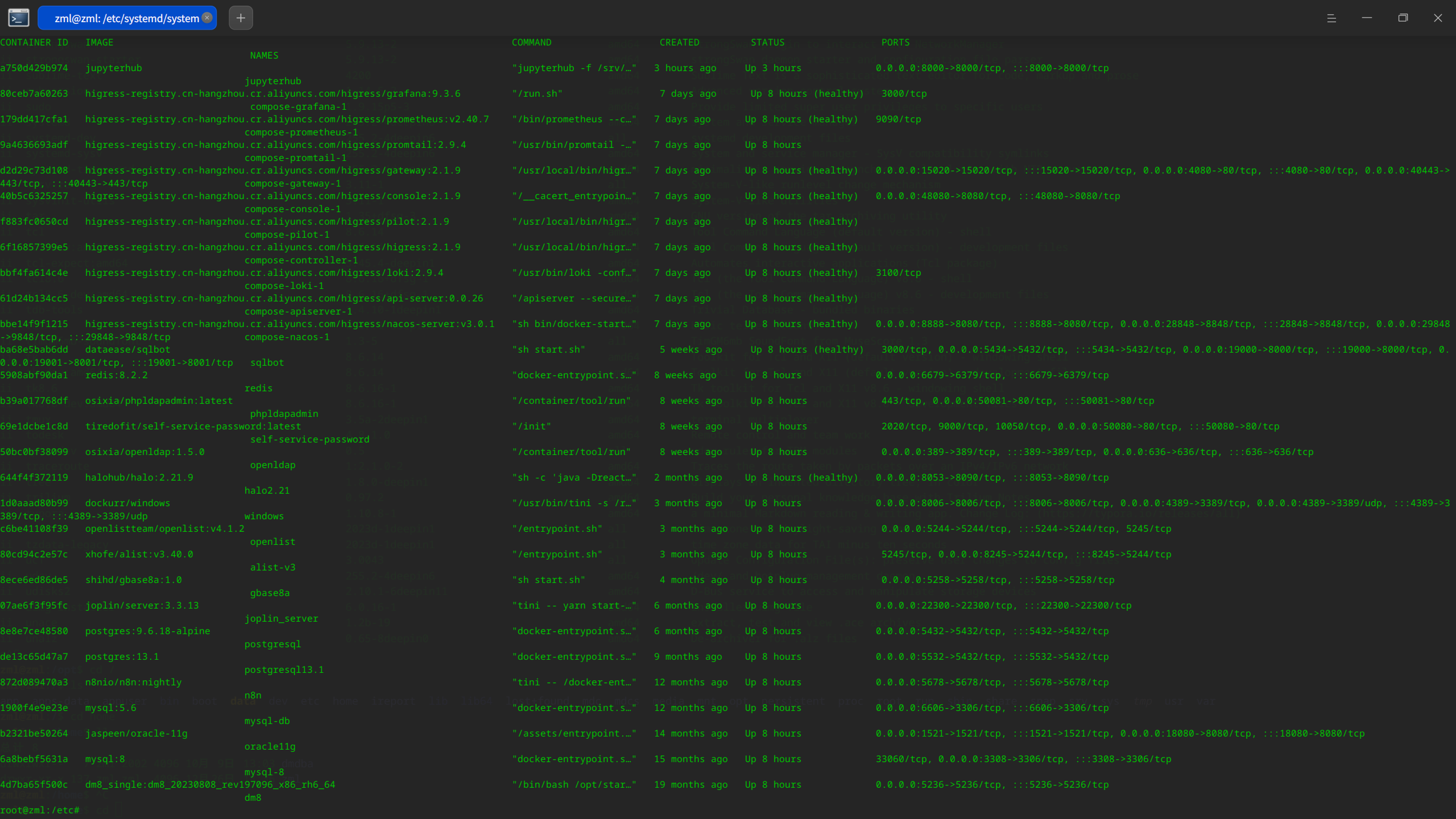Image resolution: width=1456 pixels, height=819 pixels.
Task: Click the CONTAINER ID column header text
Action: 34,42
